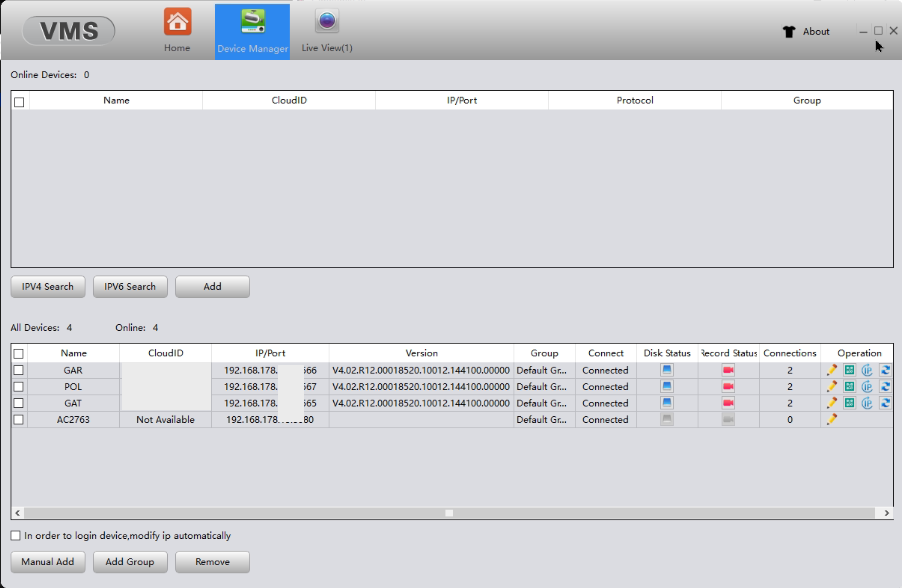Click the About shirt icon
Image resolution: width=902 pixels, height=588 pixels.
[x=788, y=31]
